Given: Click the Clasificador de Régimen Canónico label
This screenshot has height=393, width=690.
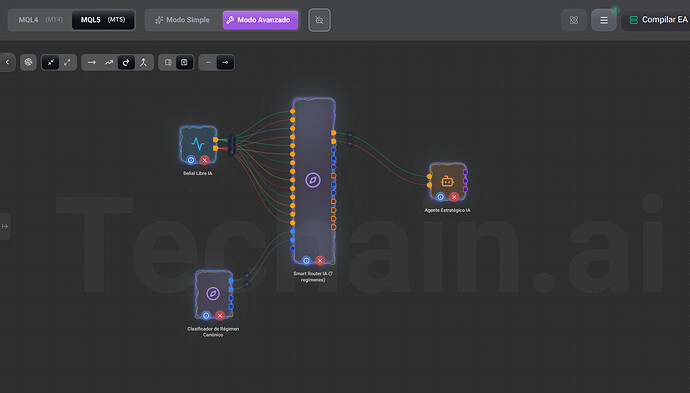Looking at the screenshot, I should tap(213, 332).
